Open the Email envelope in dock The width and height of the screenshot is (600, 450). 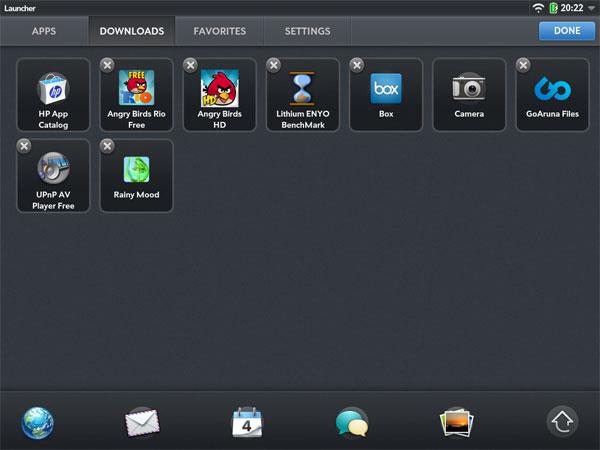pos(142,422)
